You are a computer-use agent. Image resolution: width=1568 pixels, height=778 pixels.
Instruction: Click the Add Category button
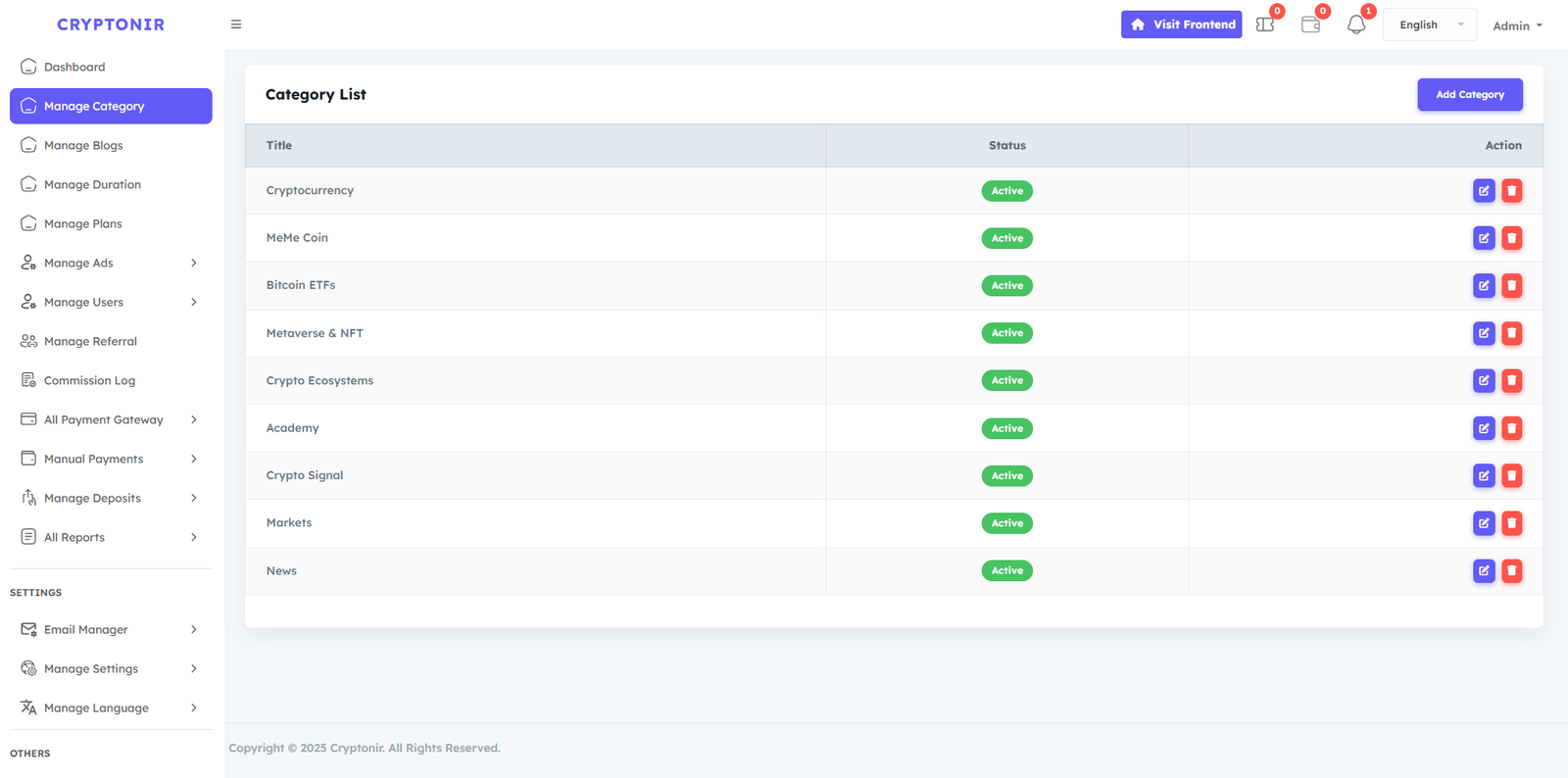coord(1469,95)
